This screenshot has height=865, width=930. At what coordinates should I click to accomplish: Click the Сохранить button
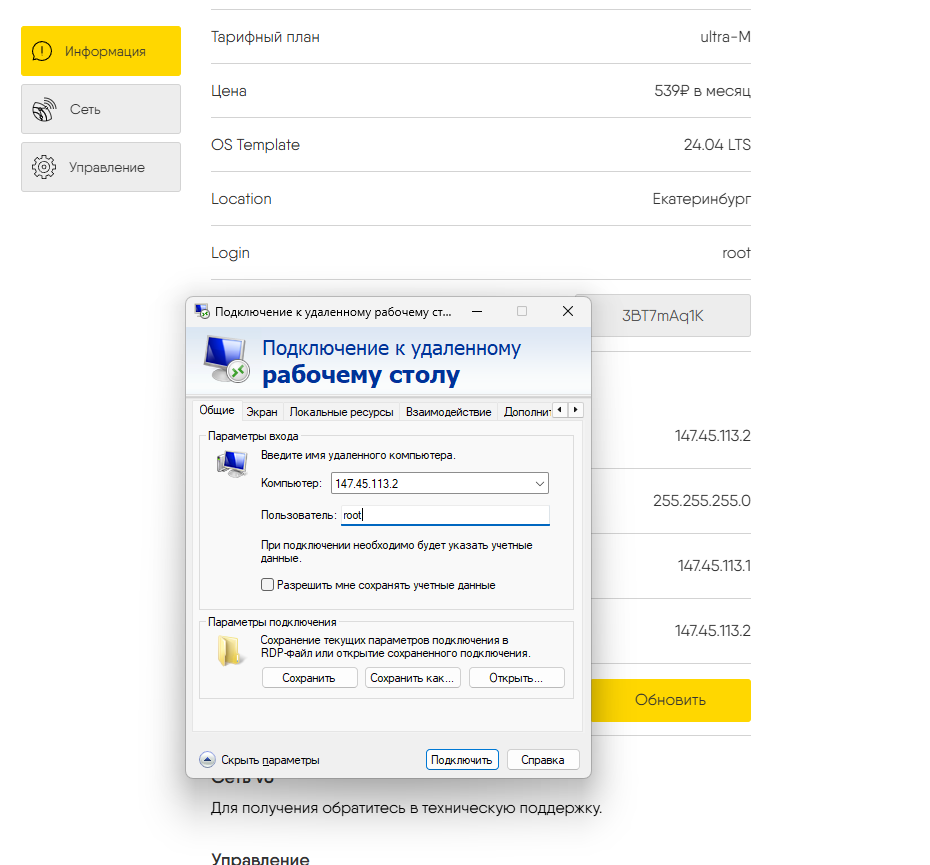pyautogui.click(x=309, y=678)
